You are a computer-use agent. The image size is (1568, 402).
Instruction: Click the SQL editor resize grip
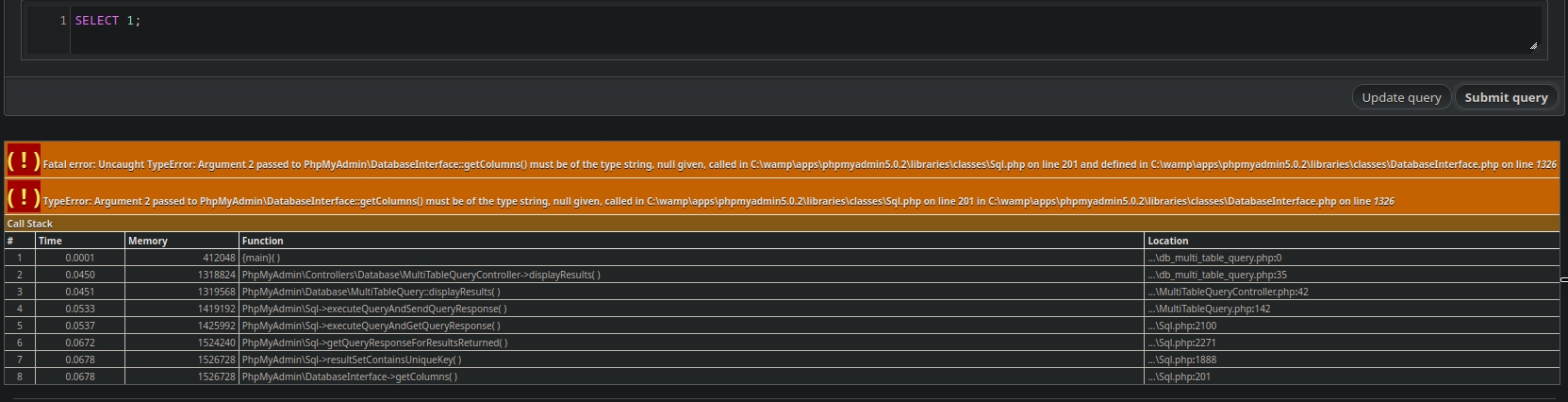point(1532,45)
